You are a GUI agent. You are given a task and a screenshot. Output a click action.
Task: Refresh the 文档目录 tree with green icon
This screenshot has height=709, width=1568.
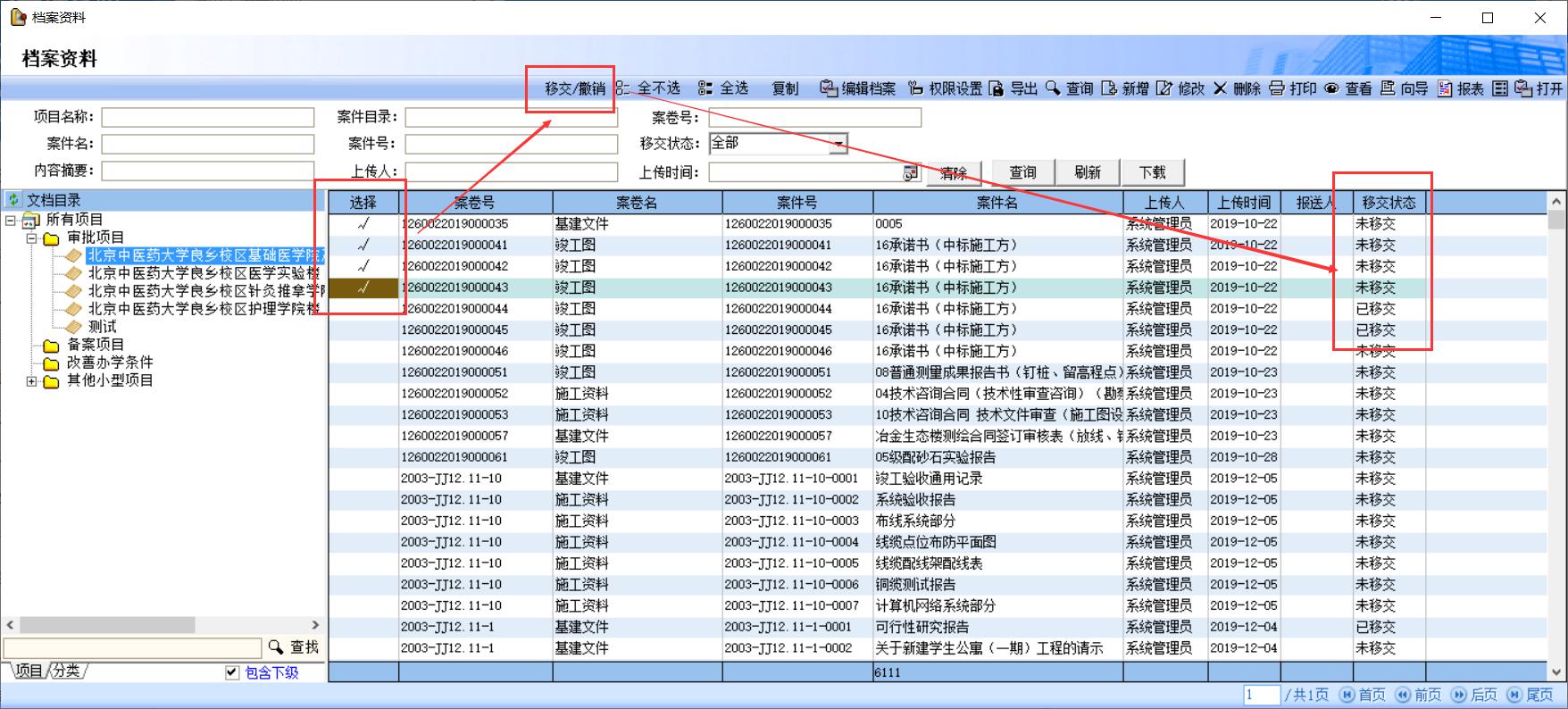(x=13, y=200)
